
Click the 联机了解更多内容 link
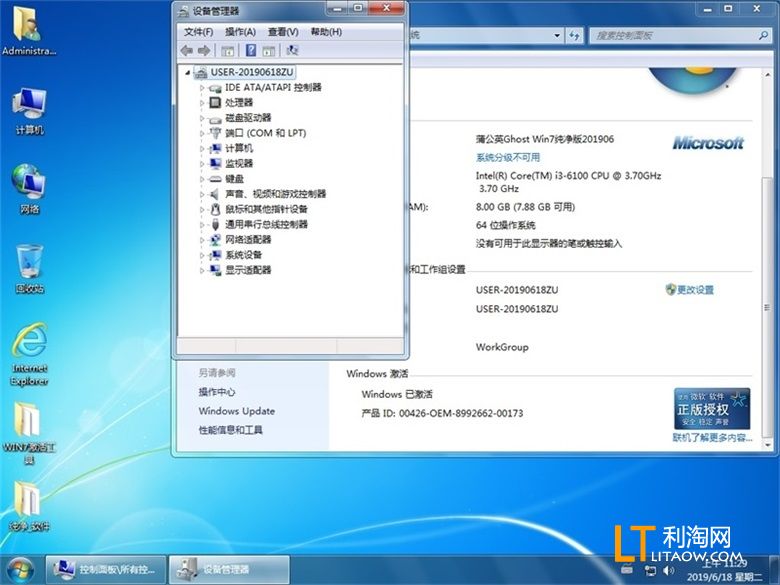[x=712, y=437]
